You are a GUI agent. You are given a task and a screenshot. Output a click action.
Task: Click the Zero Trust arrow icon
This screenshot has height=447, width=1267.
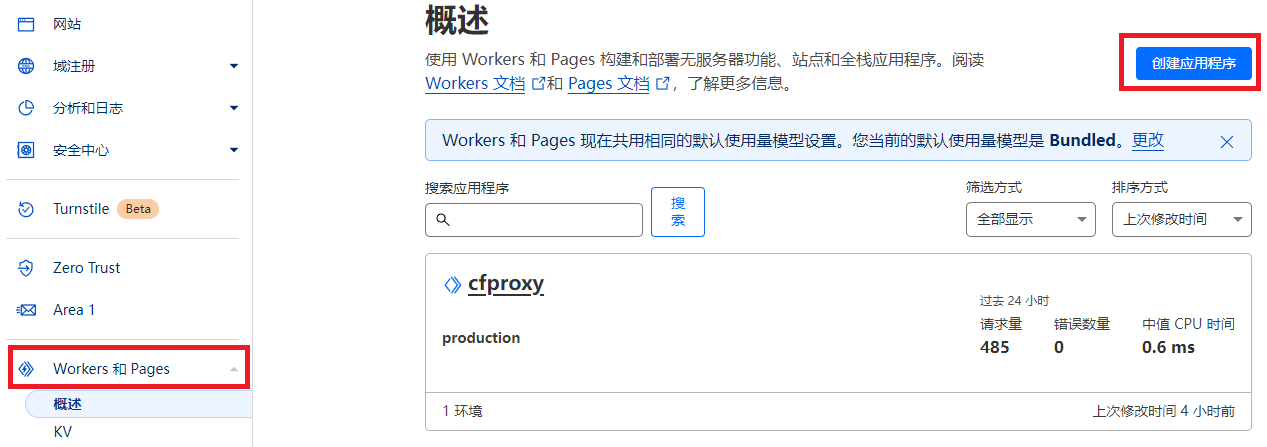tap(27, 268)
